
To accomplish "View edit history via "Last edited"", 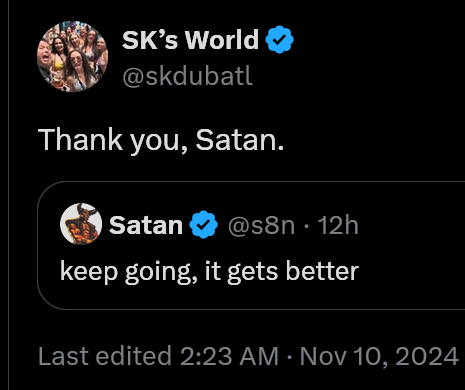I will click(x=105, y=356).
